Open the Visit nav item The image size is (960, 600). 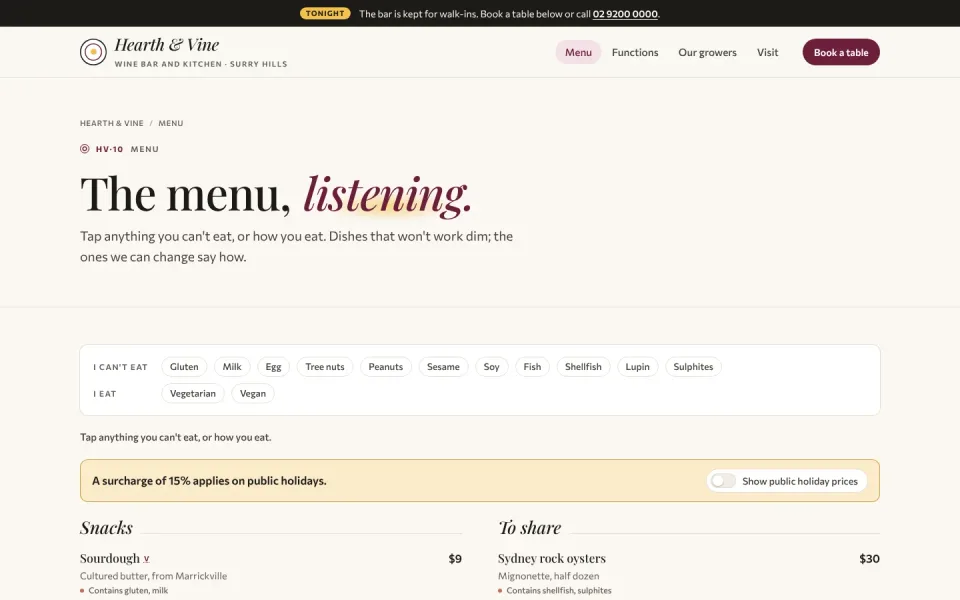[x=767, y=52]
